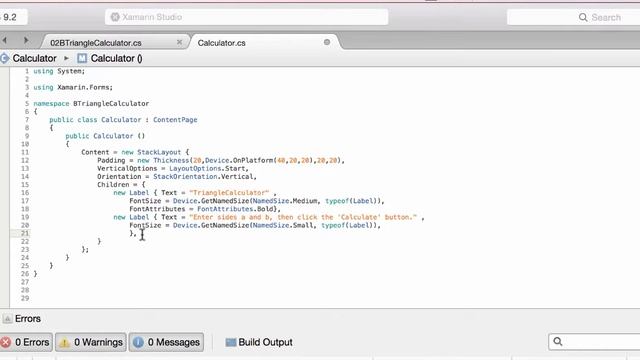Viewport: 640px width, 360px height.
Task: Focus the top Search field
Action: (573, 17)
